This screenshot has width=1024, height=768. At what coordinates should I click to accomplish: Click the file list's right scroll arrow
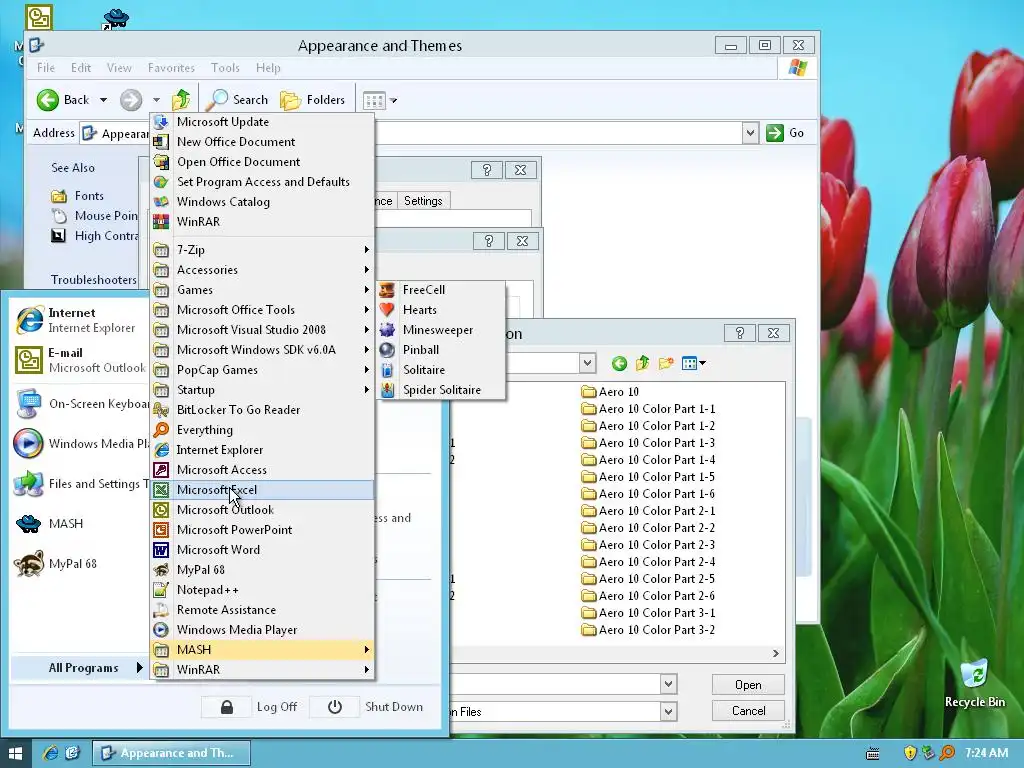[x=775, y=653]
